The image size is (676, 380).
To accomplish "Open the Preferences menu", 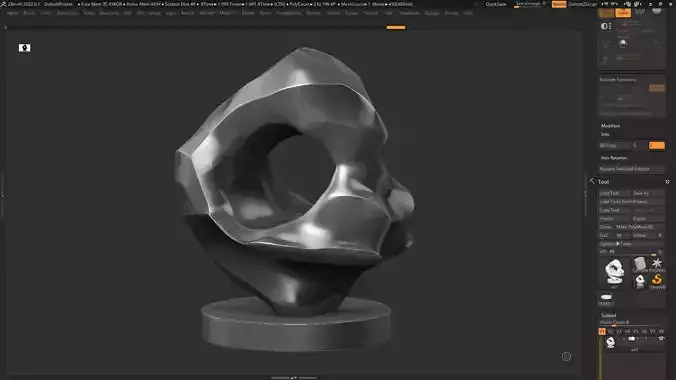I will tap(288, 13).
